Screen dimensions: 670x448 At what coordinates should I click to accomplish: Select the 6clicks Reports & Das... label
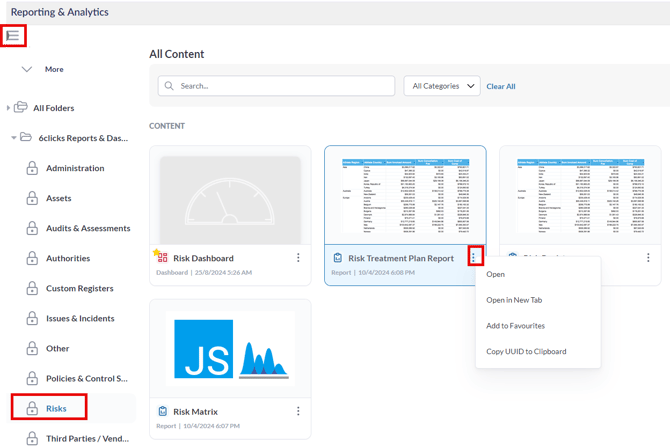(83, 138)
